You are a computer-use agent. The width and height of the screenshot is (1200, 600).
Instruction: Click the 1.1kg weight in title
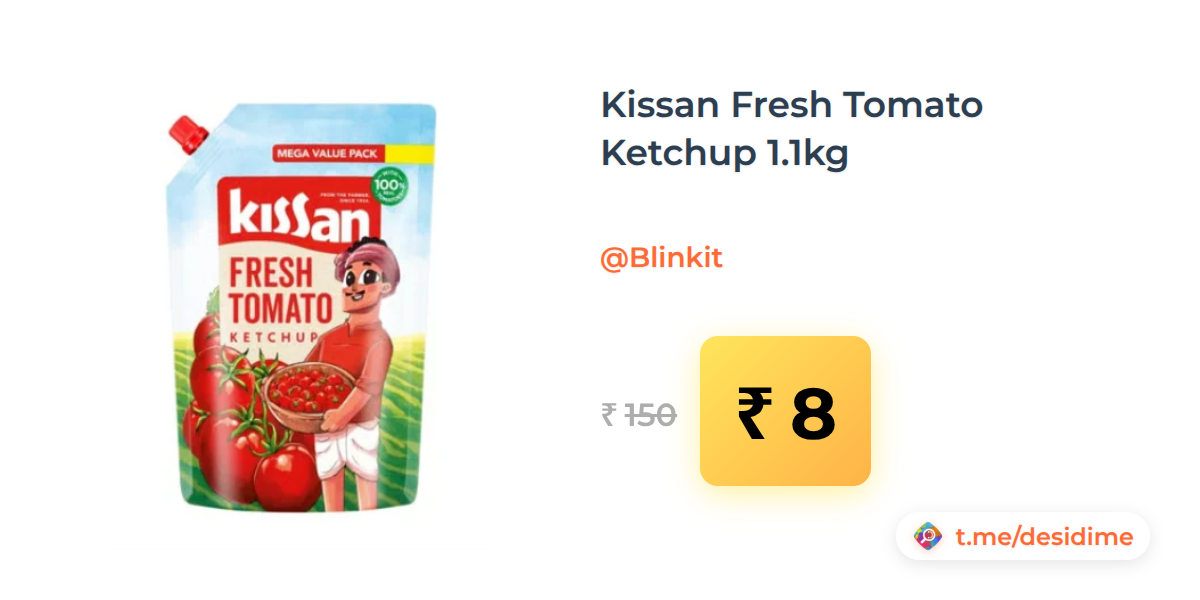[x=807, y=154]
